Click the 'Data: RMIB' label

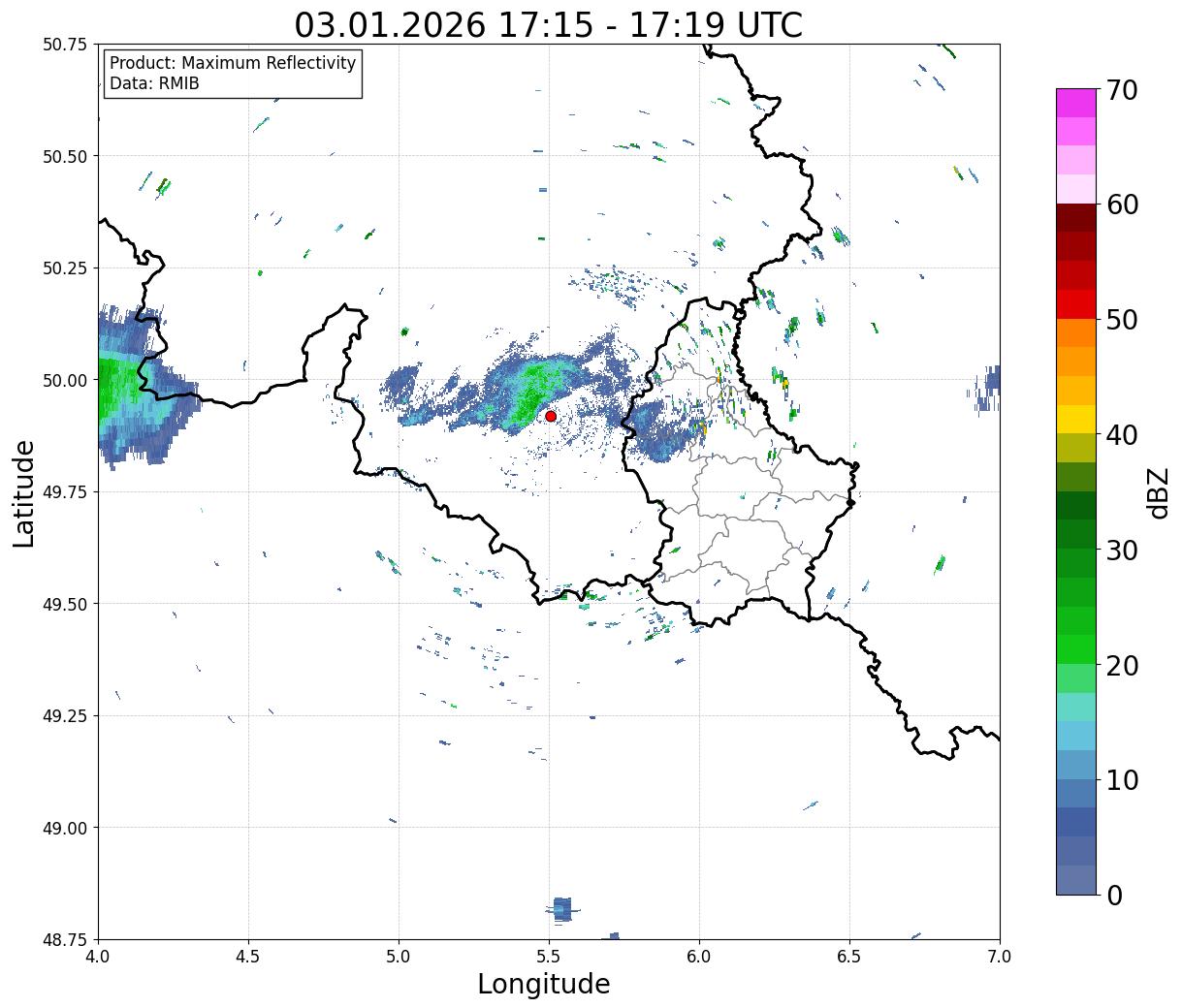click(x=154, y=84)
